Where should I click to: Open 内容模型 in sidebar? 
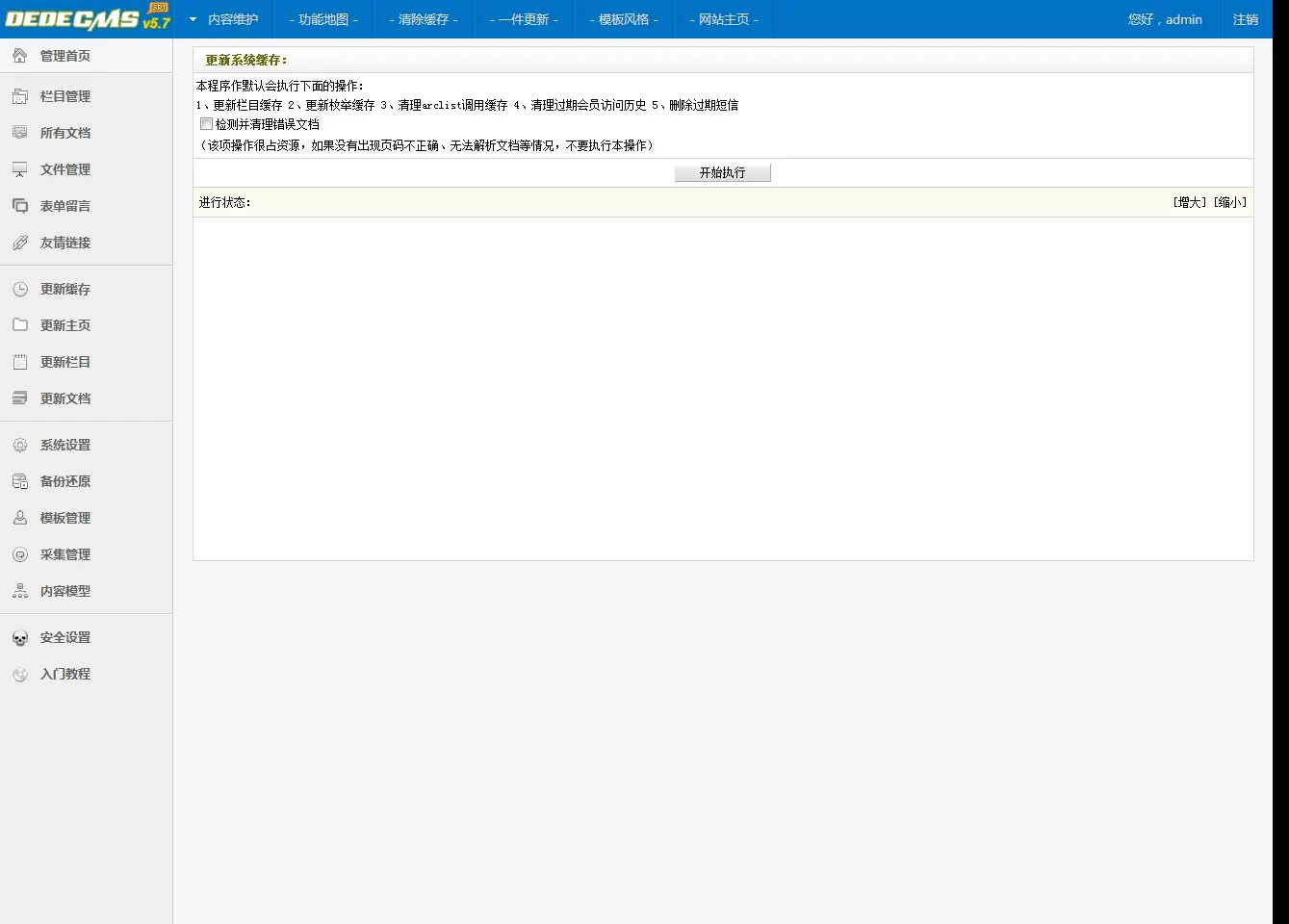click(65, 591)
